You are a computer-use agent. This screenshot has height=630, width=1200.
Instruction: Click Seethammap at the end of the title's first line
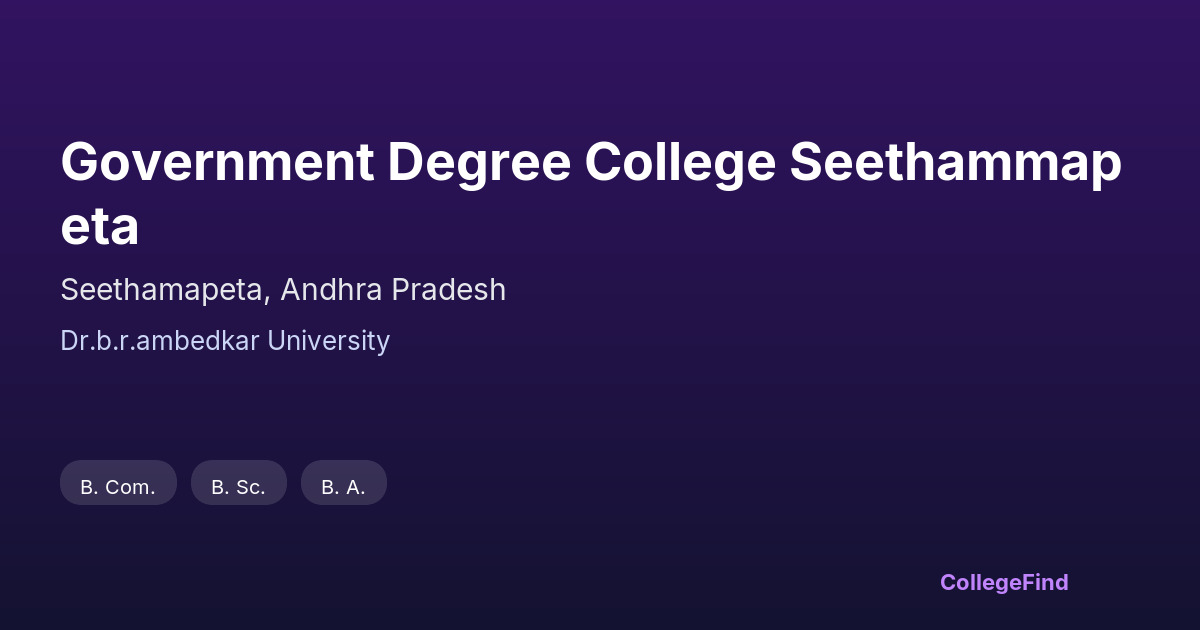tap(955, 163)
